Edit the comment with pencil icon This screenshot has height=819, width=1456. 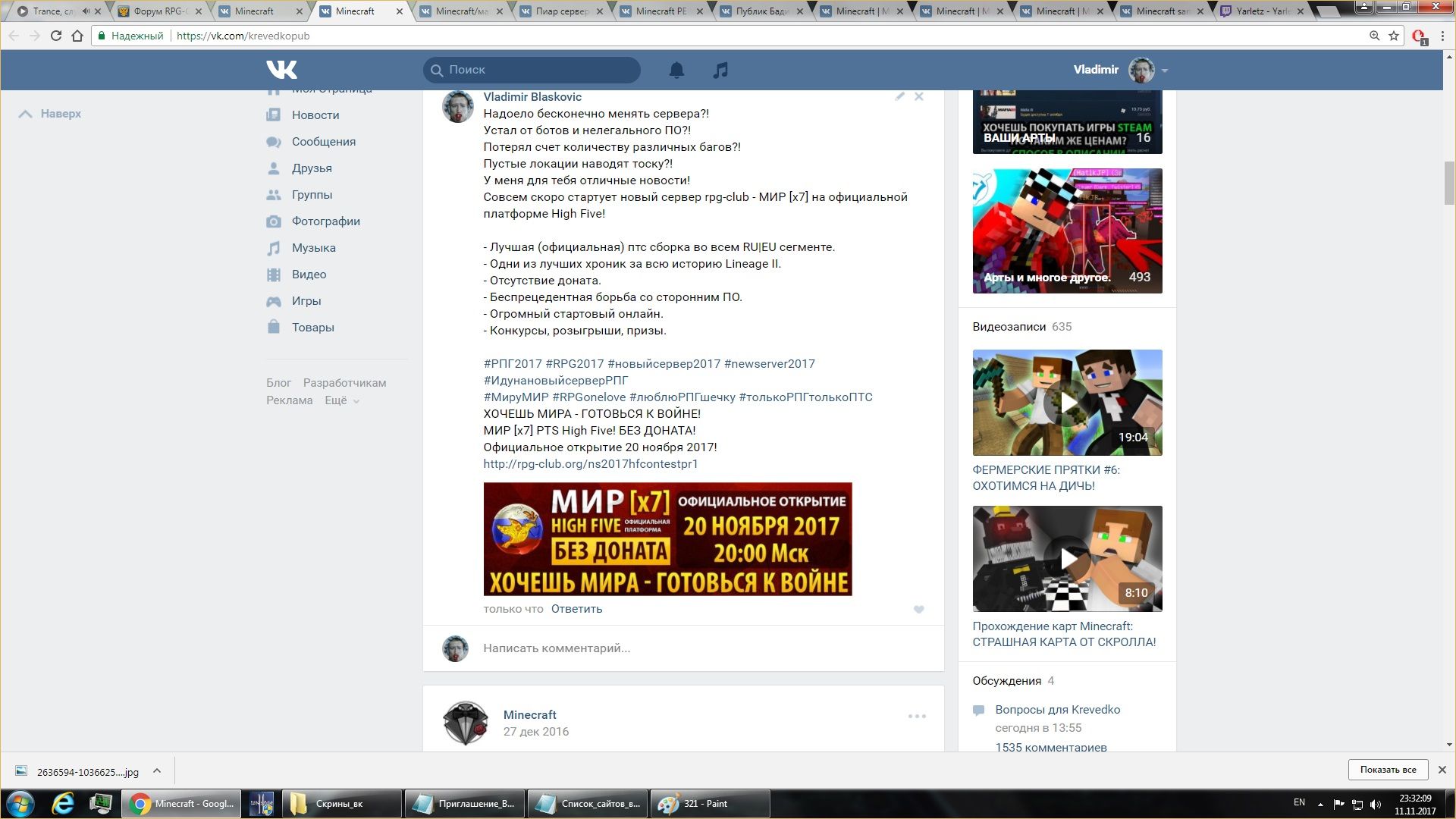[x=899, y=96]
